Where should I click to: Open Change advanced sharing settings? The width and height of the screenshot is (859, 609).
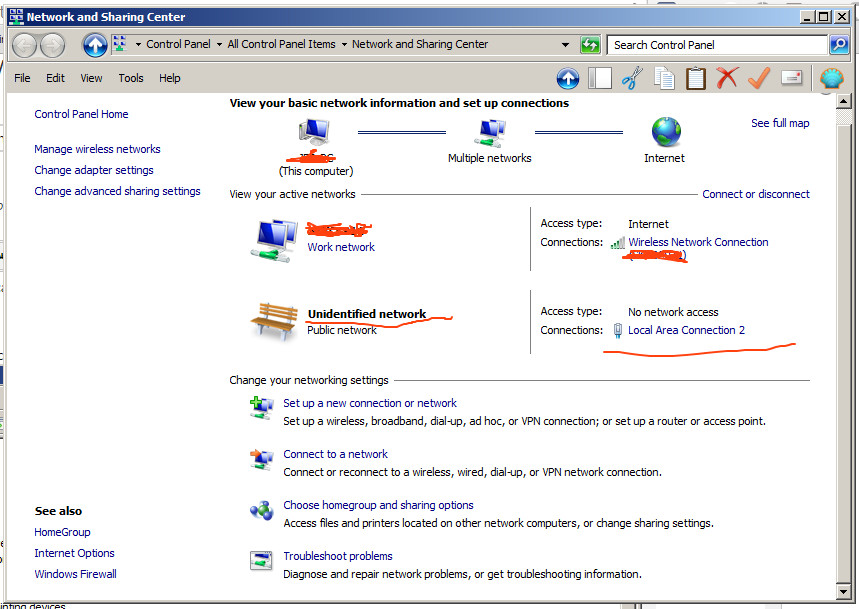click(x=117, y=191)
